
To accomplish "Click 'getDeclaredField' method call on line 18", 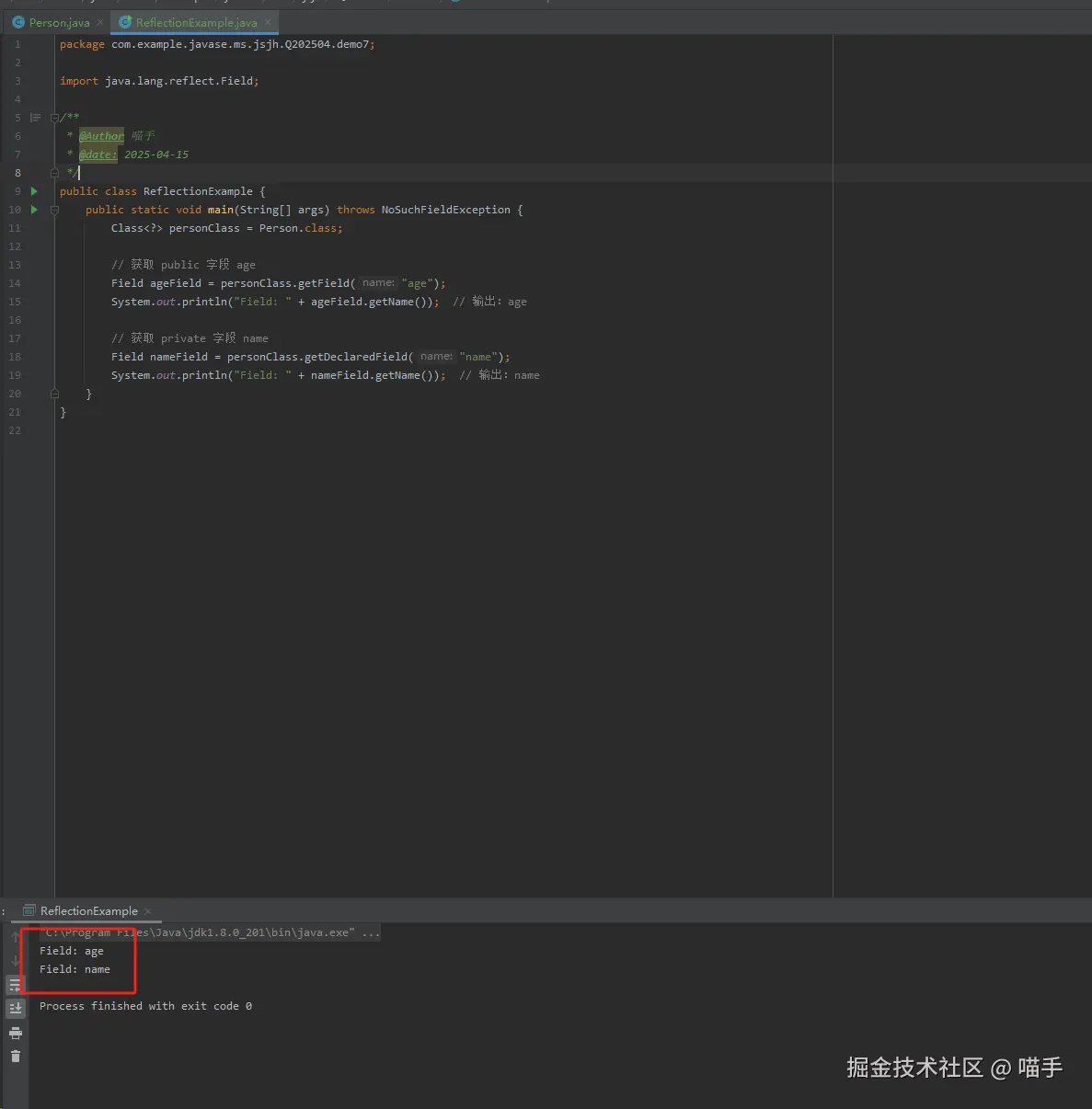I will [x=356, y=357].
